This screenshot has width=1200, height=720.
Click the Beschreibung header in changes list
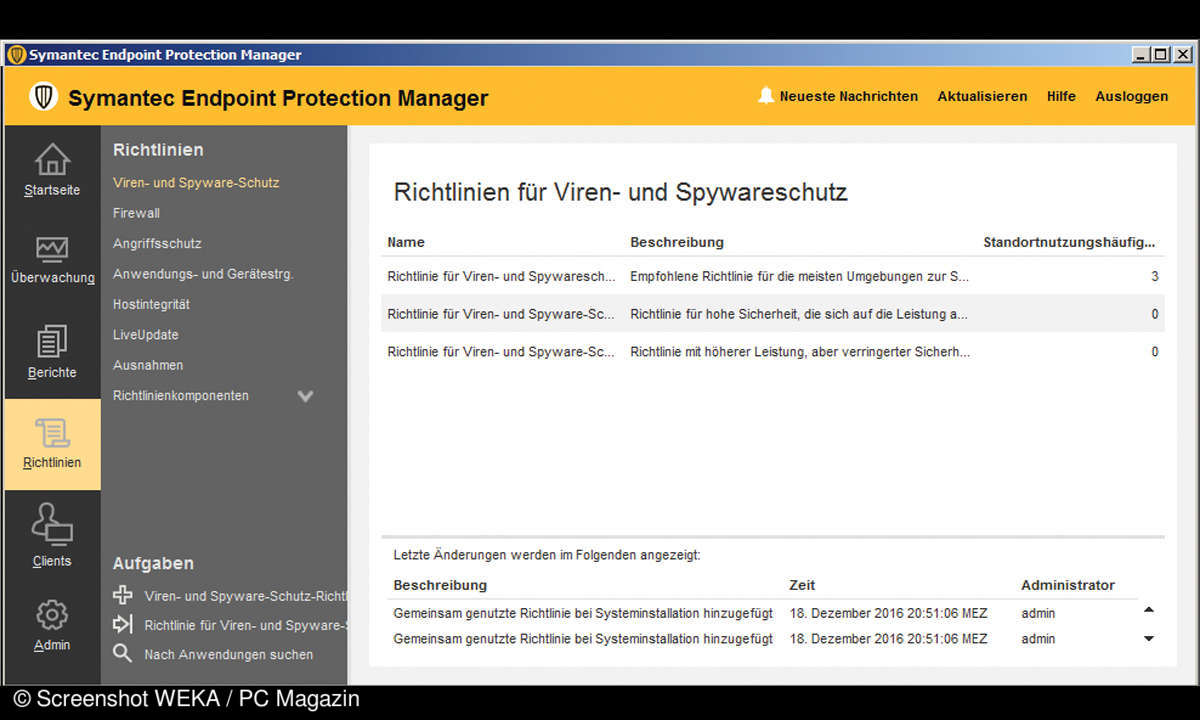click(440, 585)
